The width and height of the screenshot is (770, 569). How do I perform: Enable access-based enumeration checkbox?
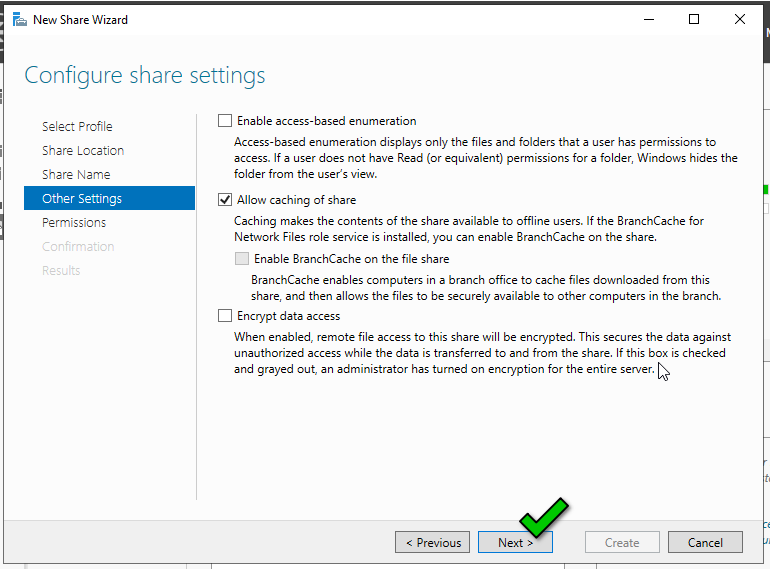click(225, 121)
